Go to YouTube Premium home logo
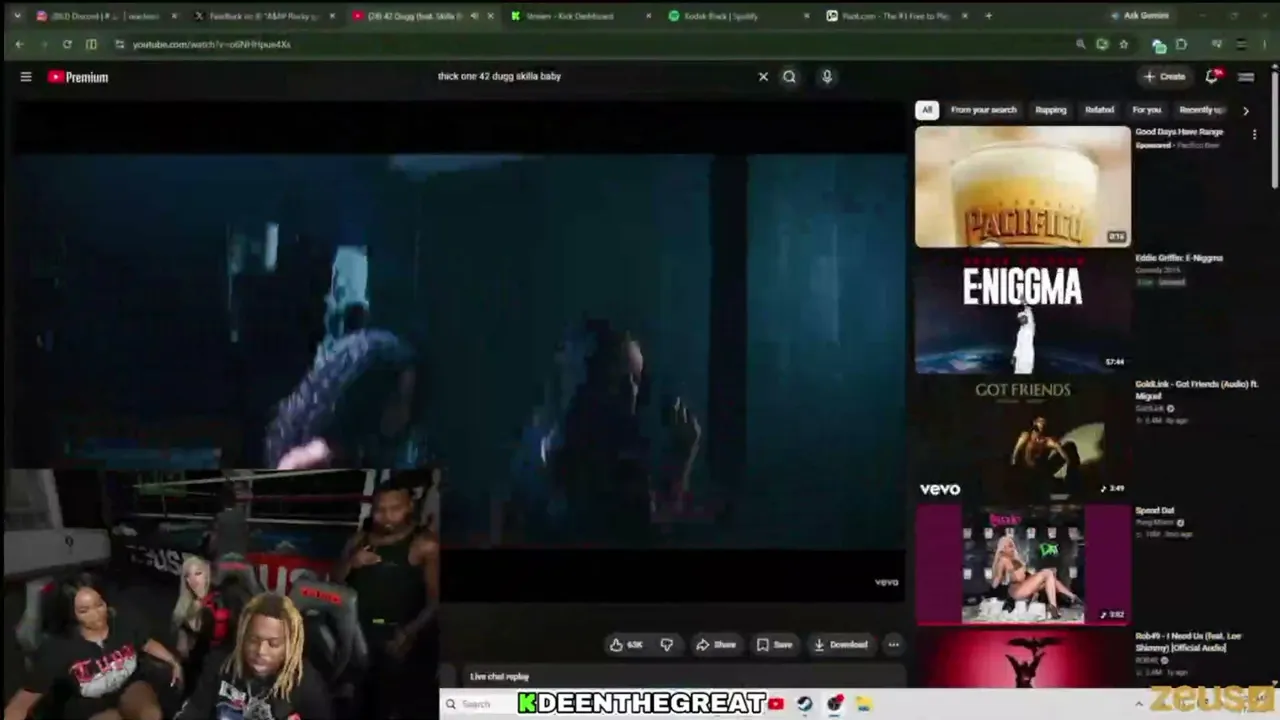1280x720 pixels. [78, 77]
